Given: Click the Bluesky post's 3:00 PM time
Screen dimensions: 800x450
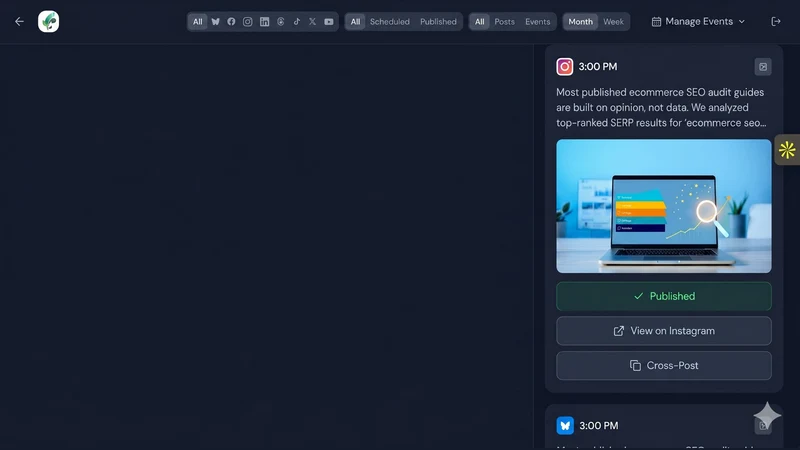Looking at the screenshot, I should (598, 426).
